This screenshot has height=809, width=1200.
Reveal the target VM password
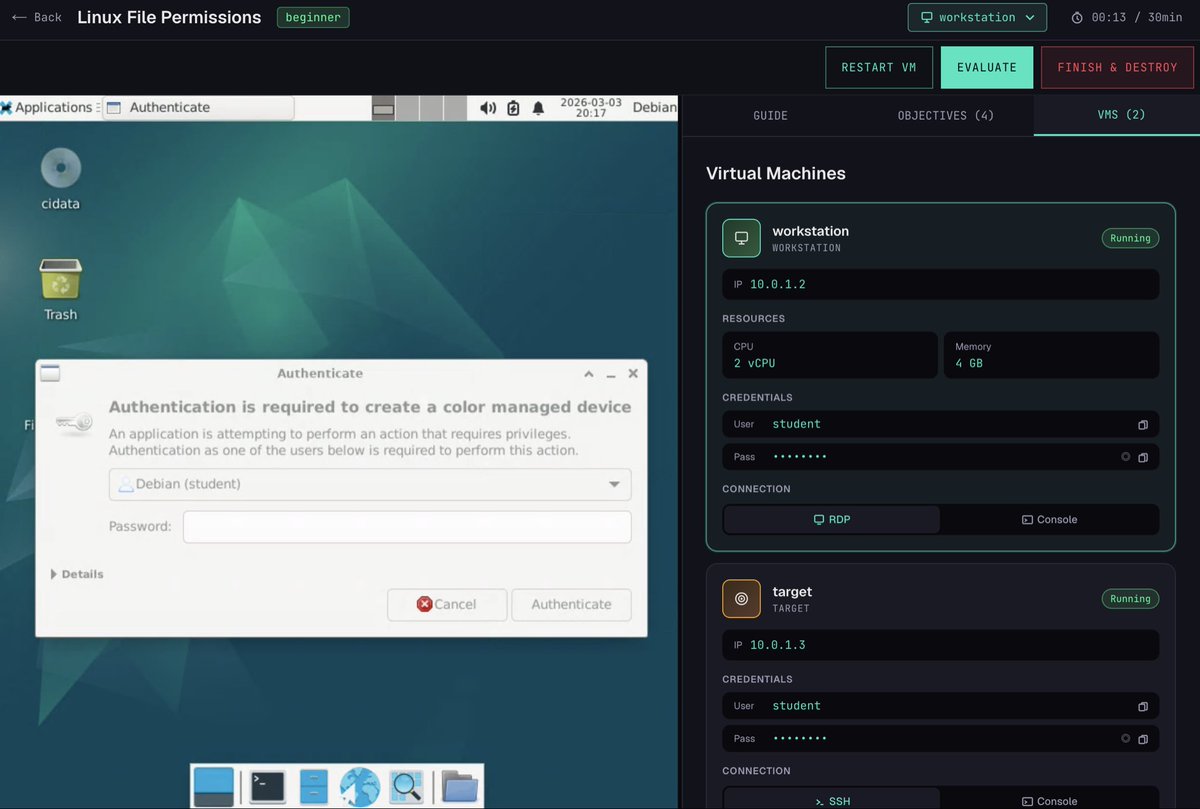click(x=1125, y=739)
